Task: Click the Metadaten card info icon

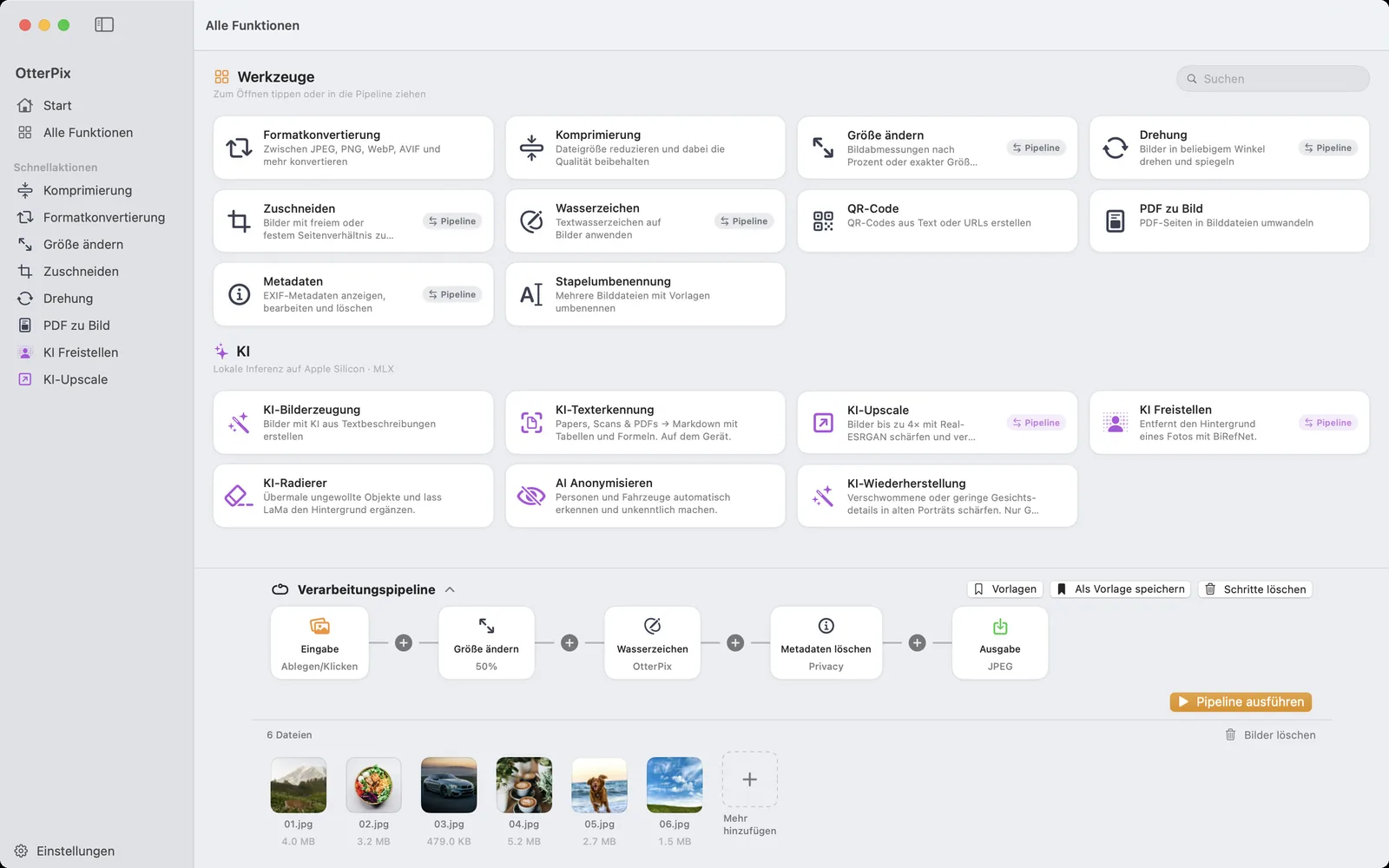Action: 239,294
